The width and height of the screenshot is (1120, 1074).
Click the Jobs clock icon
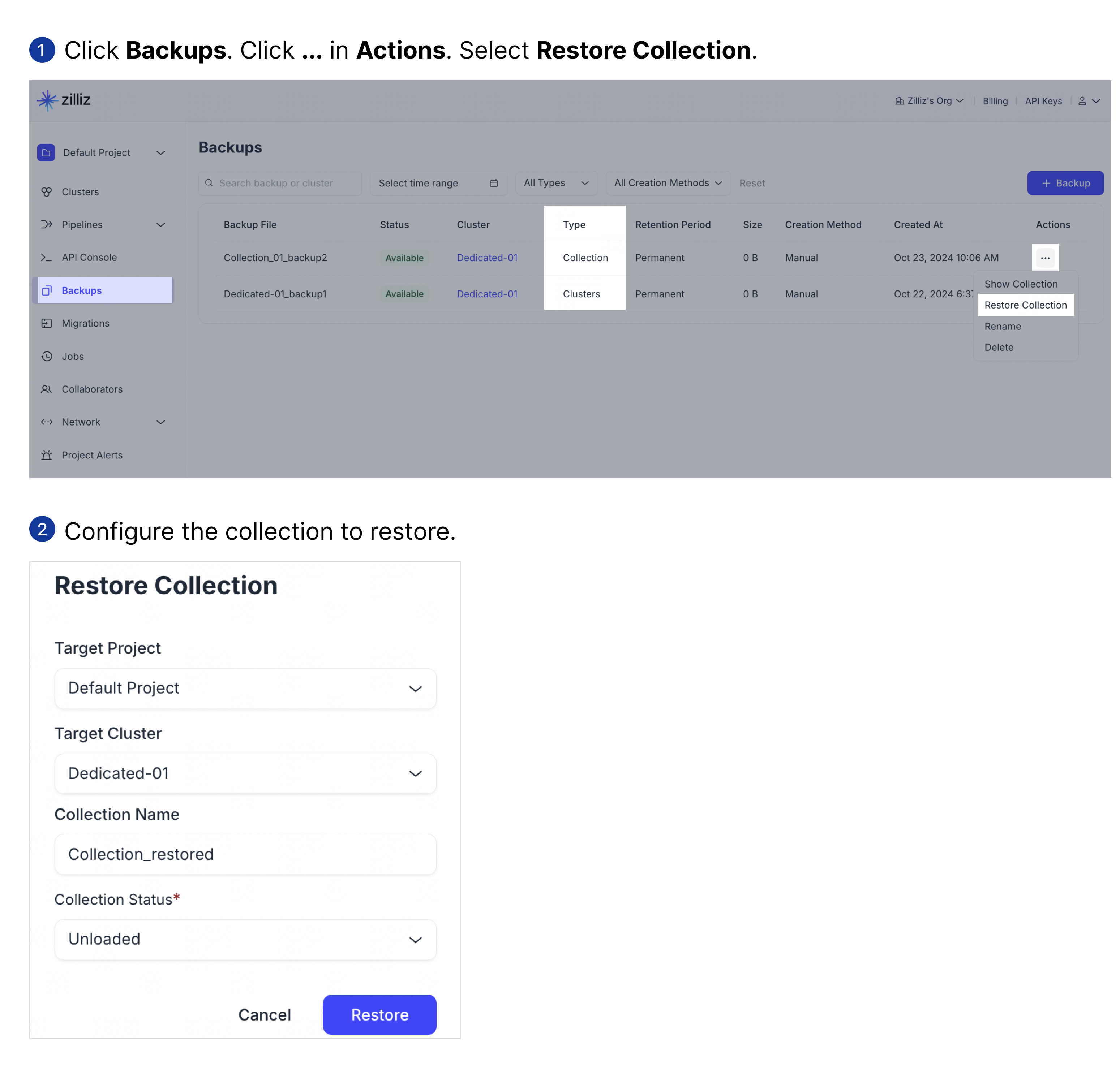[47, 357]
